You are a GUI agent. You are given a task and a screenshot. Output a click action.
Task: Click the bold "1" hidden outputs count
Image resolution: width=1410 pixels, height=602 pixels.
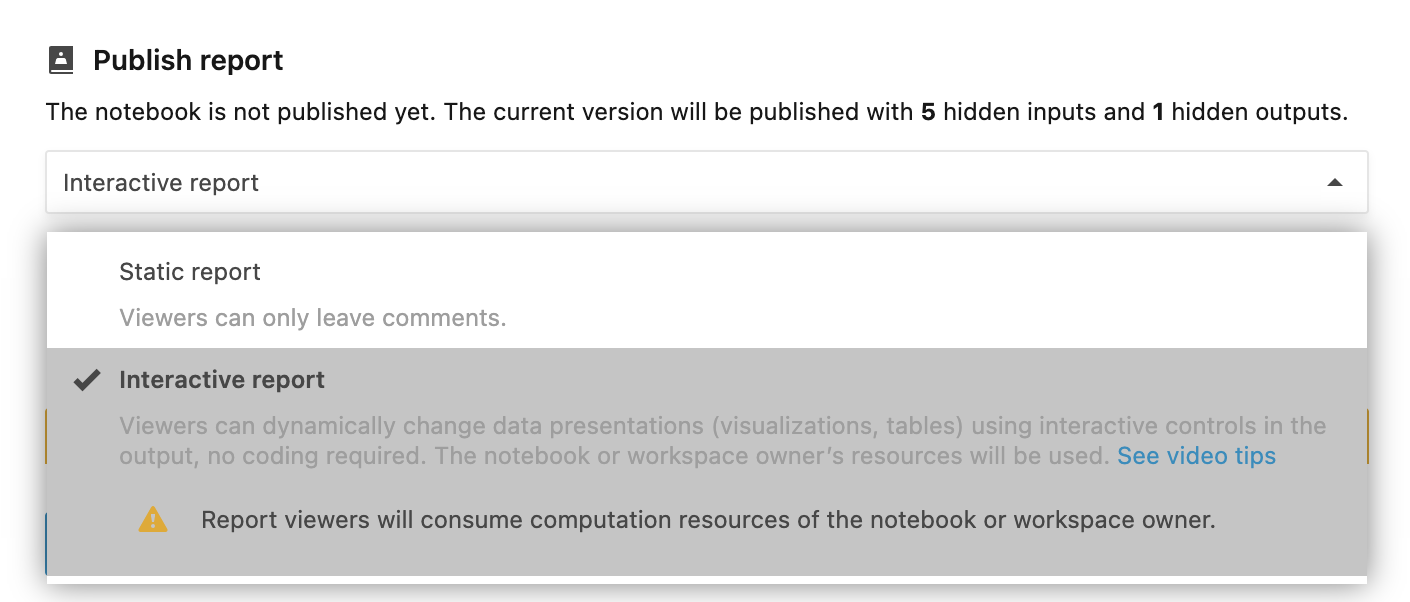(1158, 112)
